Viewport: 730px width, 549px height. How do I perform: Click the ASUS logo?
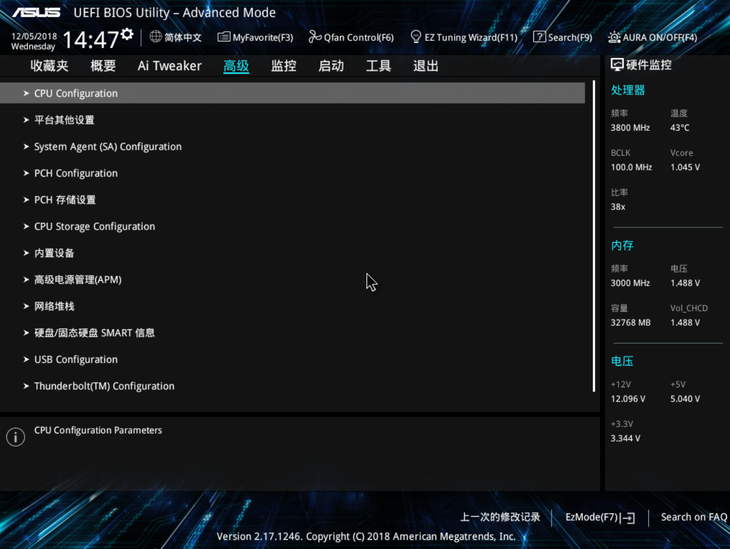tap(36, 12)
